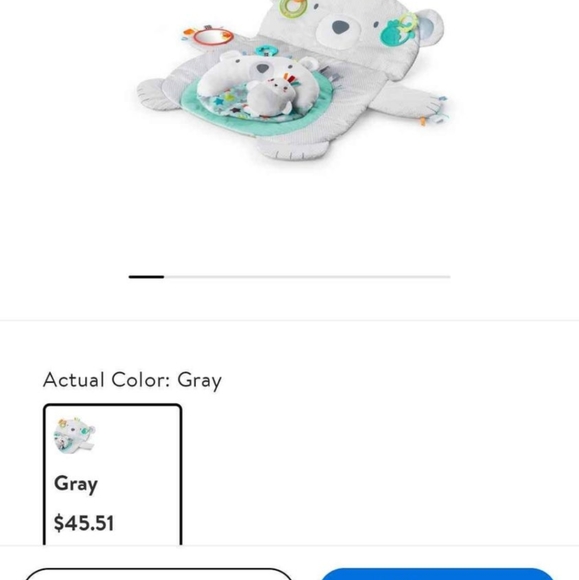Tap the round mirror toy in the photo
Screen dimensions: 579x580
(213, 37)
